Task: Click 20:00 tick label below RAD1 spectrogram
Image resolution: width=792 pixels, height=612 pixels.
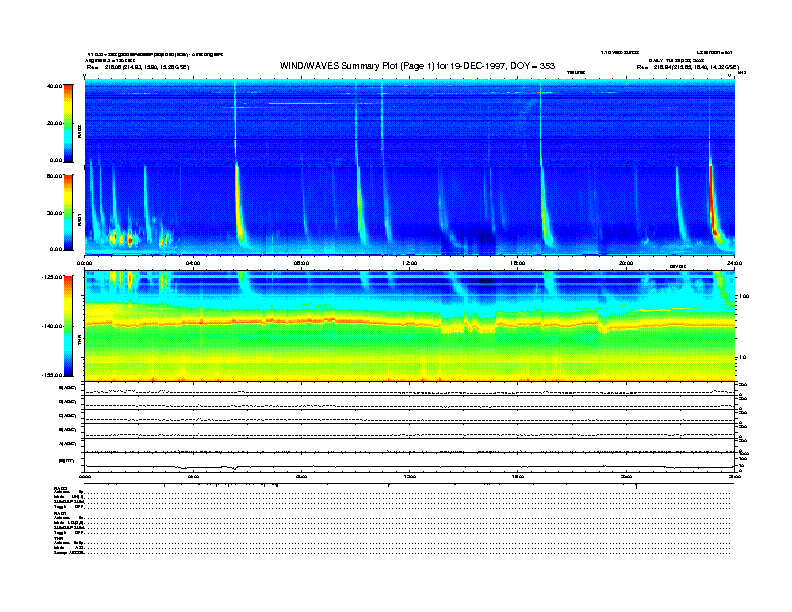Action: point(626,263)
